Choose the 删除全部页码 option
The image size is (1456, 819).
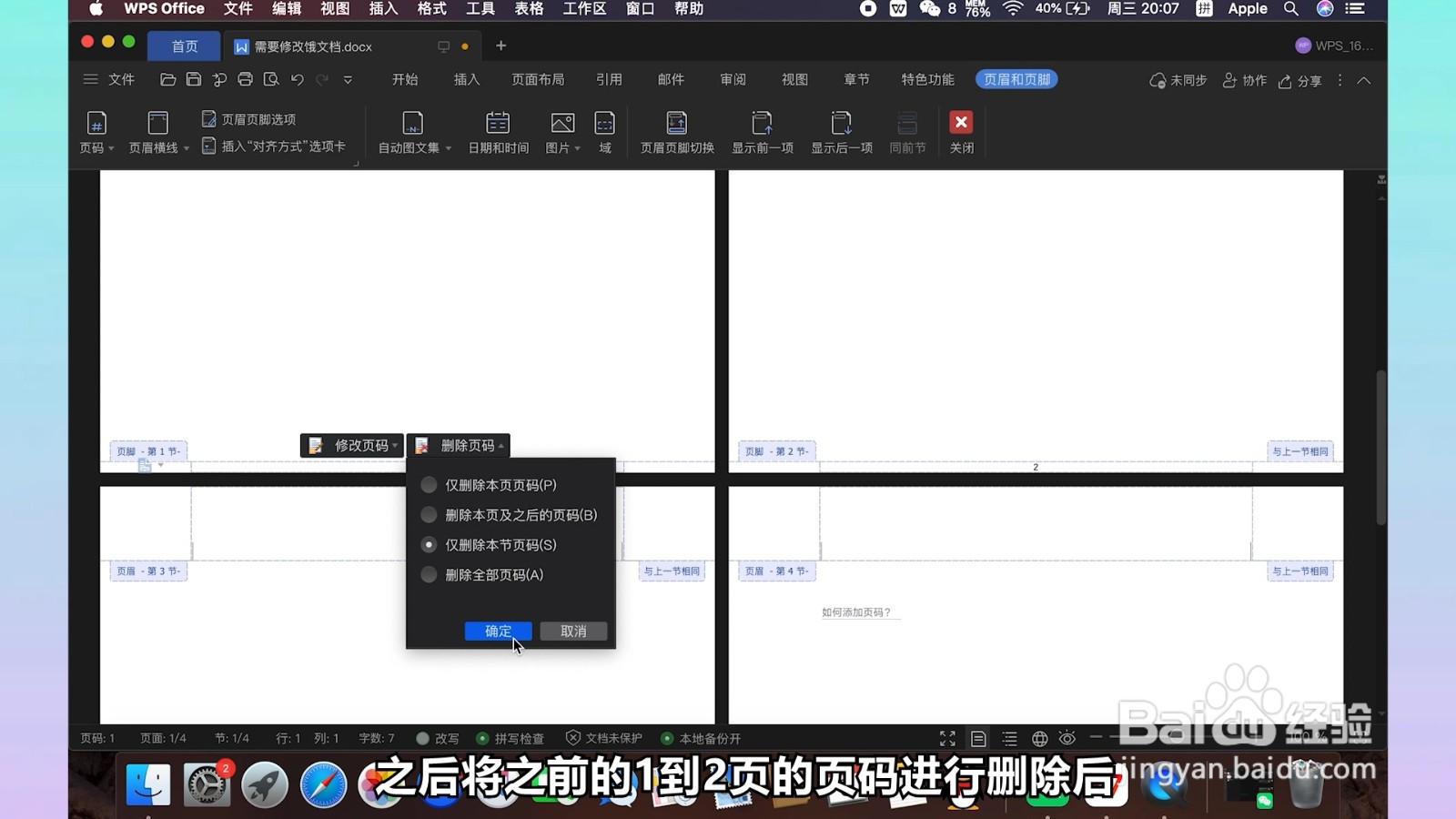pos(429,574)
